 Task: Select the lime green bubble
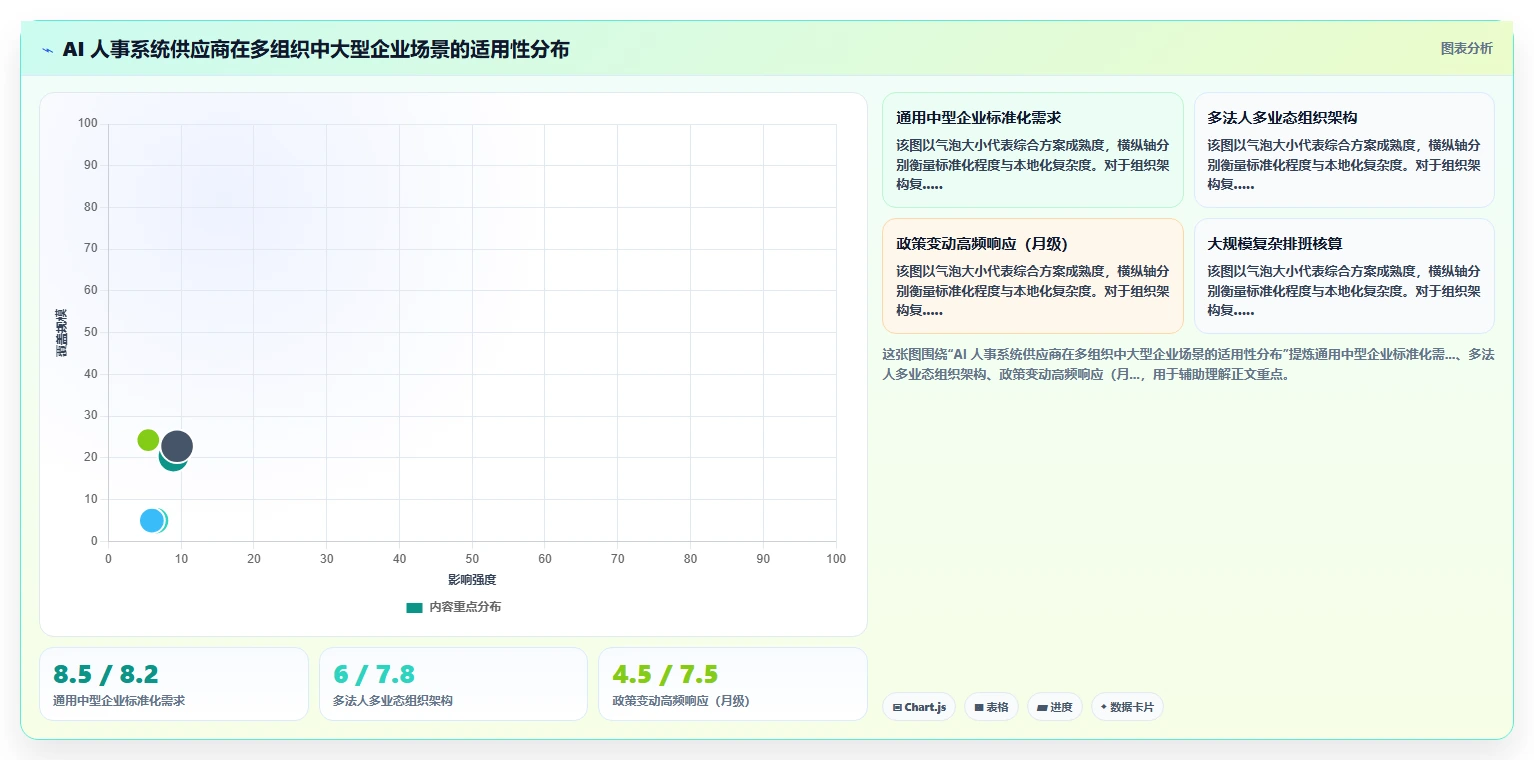(x=148, y=440)
